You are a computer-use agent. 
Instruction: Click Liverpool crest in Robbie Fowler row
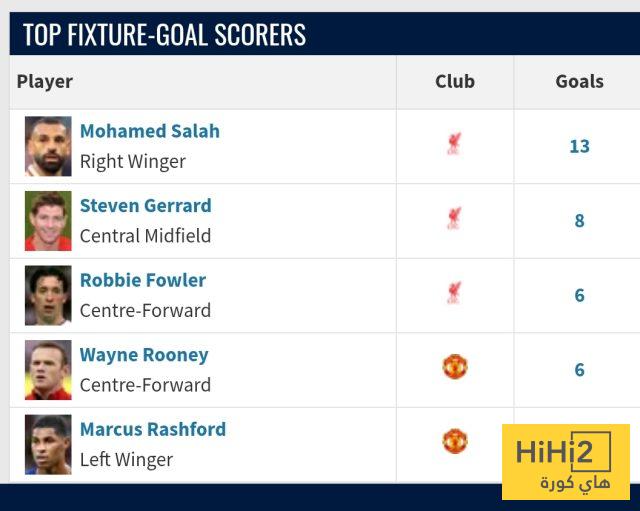click(454, 295)
